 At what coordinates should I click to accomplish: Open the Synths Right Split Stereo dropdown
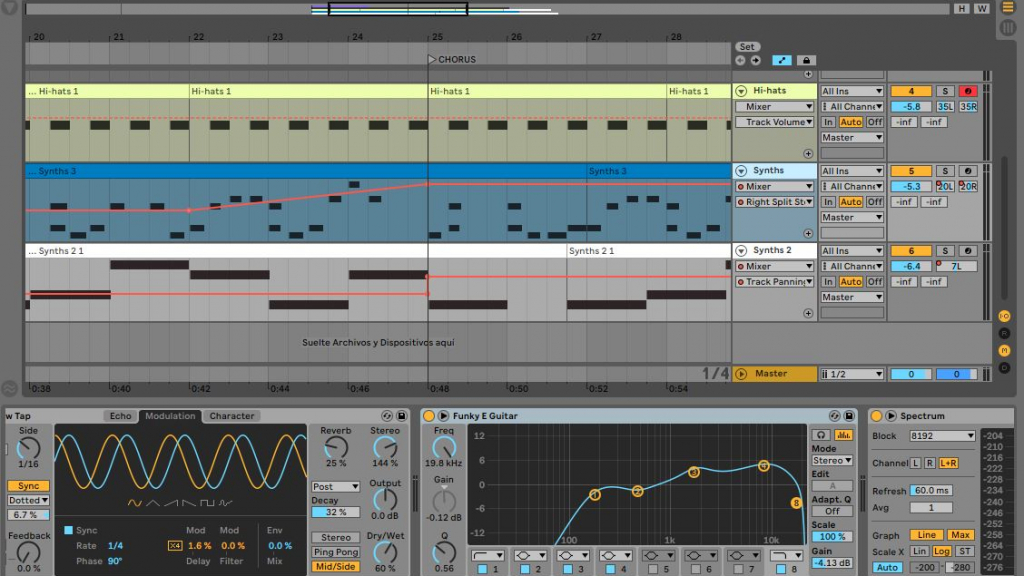point(775,202)
